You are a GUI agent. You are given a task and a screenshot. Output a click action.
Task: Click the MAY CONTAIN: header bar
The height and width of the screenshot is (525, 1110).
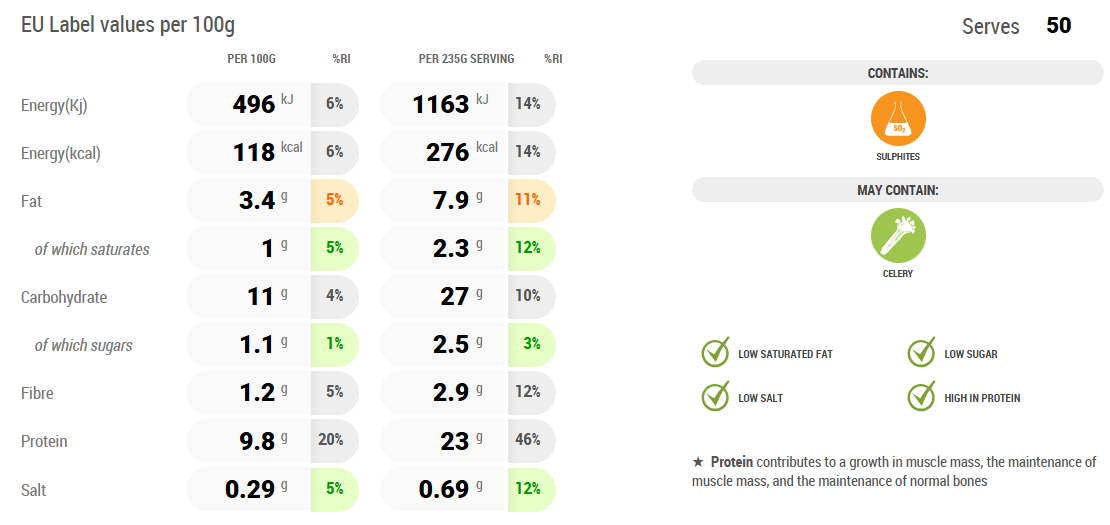point(897,190)
